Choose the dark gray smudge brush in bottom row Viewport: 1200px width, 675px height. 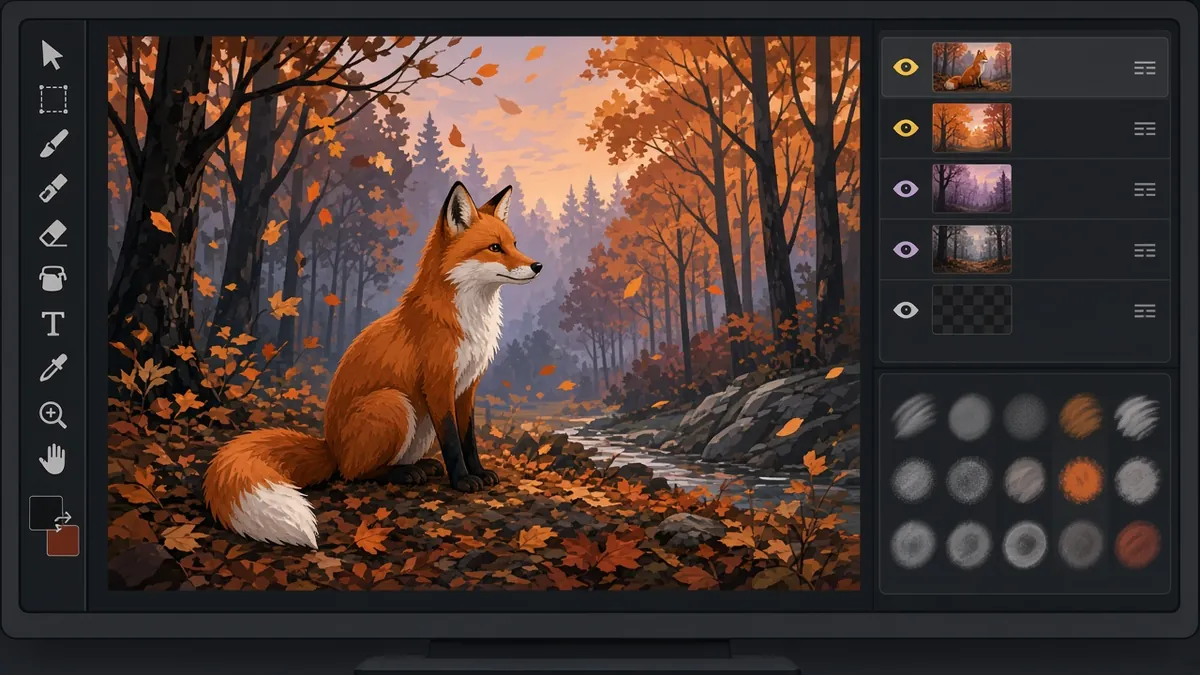click(x=1081, y=545)
